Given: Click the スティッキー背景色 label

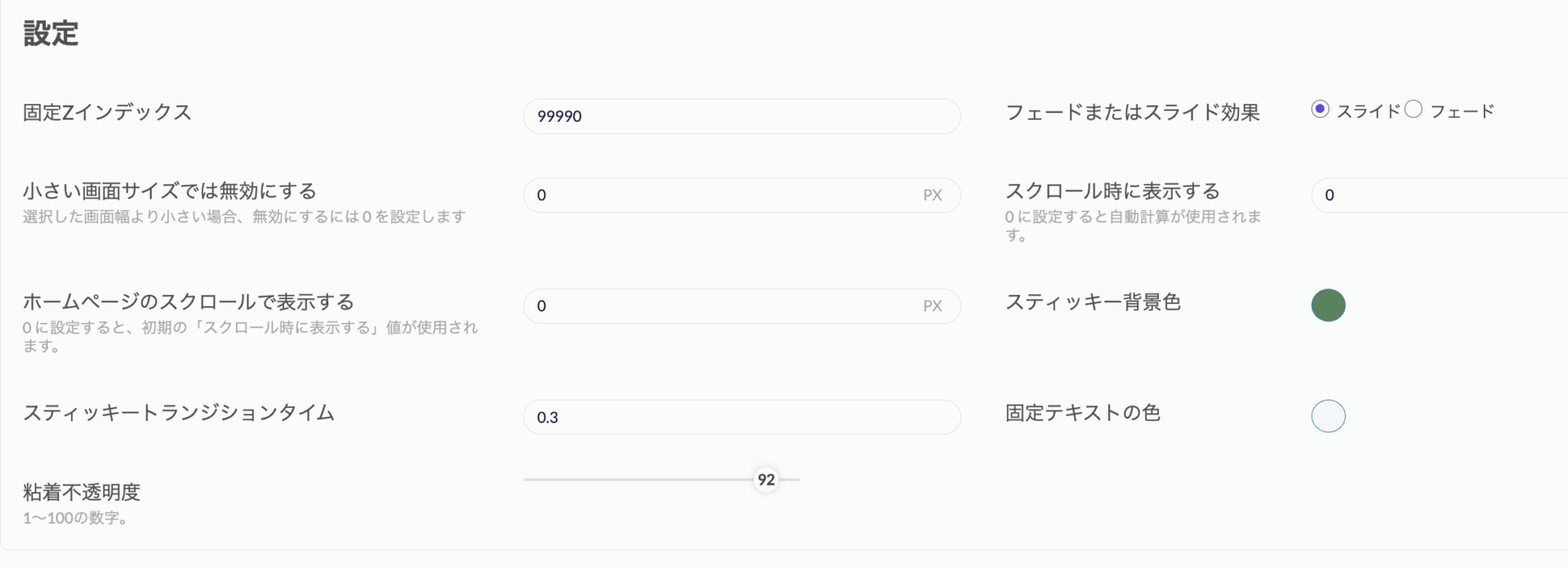Looking at the screenshot, I should point(1093,302).
